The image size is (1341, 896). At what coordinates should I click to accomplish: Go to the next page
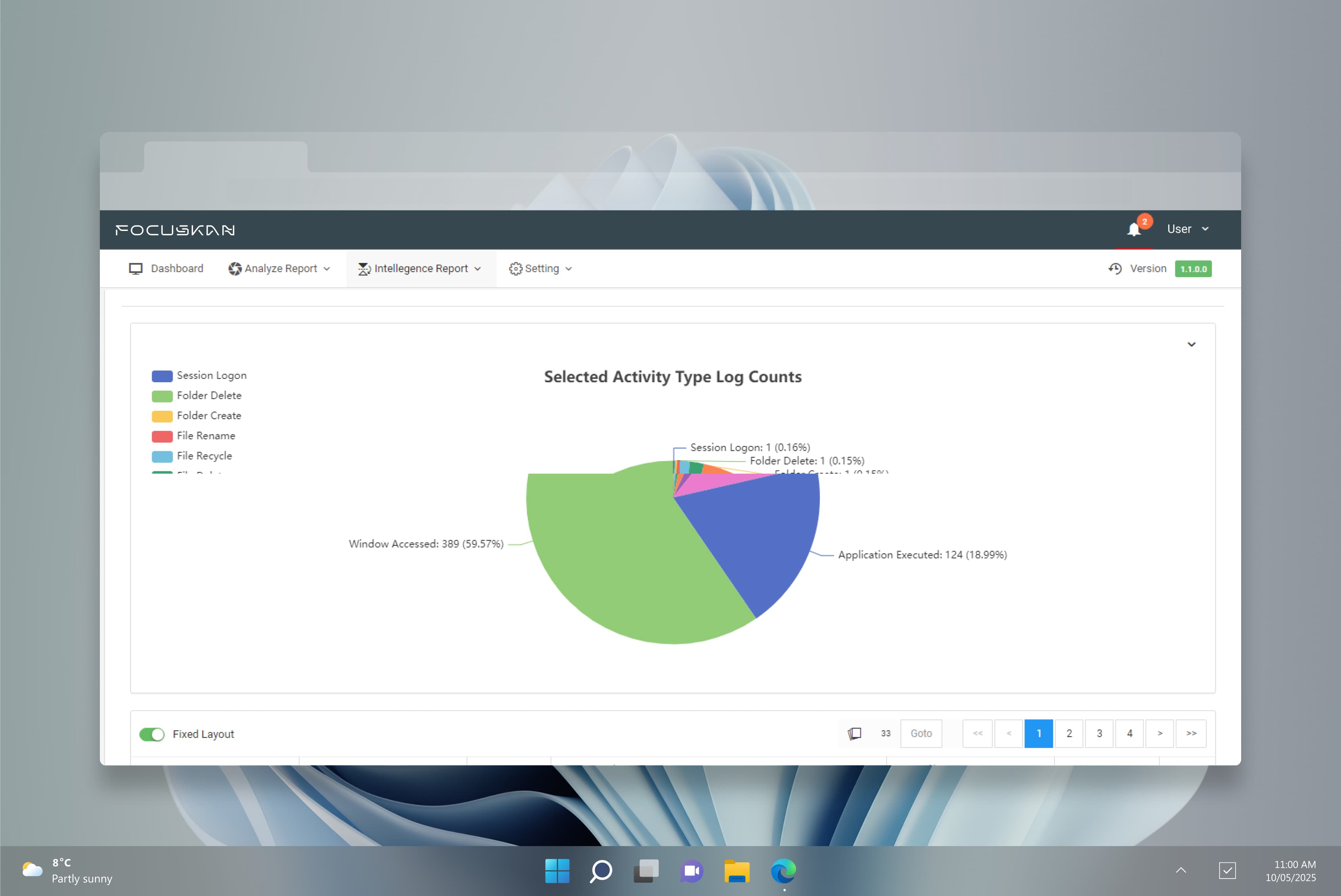pyautogui.click(x=1160, y=733)
